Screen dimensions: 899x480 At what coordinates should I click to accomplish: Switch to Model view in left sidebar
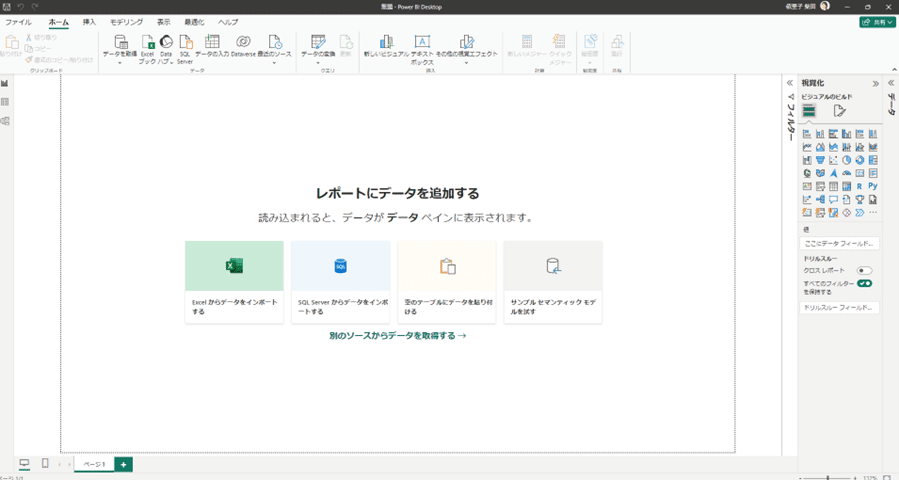click(5, 121)
